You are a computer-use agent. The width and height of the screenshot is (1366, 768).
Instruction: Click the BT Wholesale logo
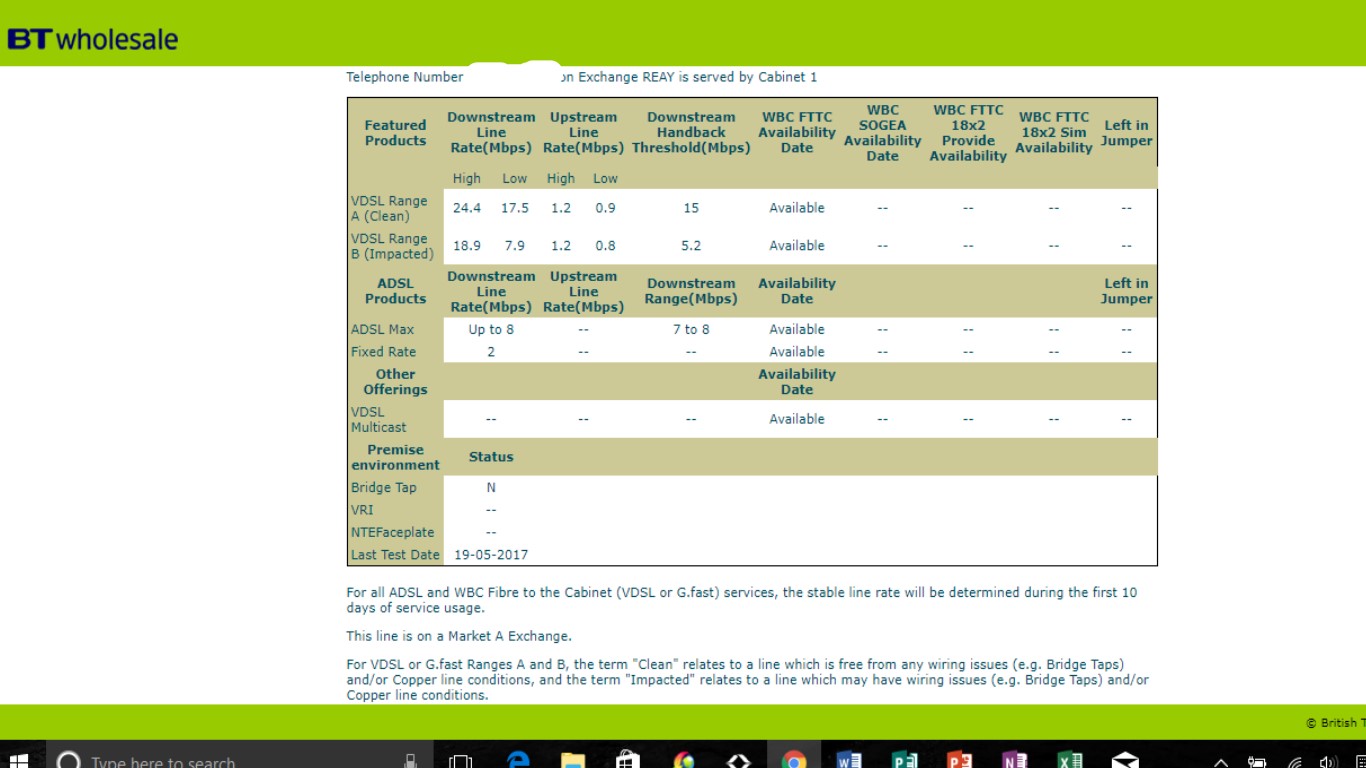coord(92,39)
